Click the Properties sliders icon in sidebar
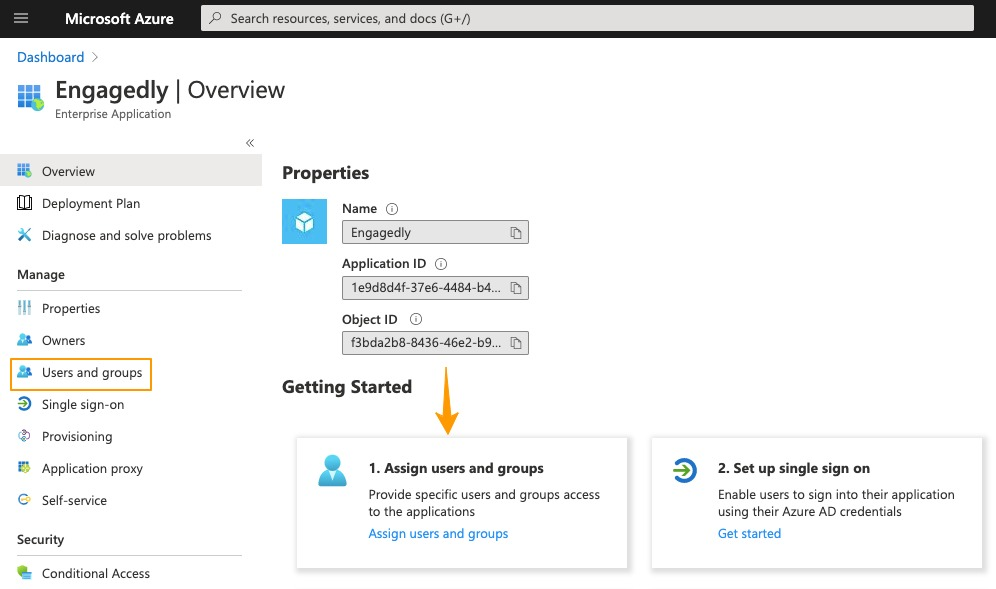The image size is (996, 589). 24,308
